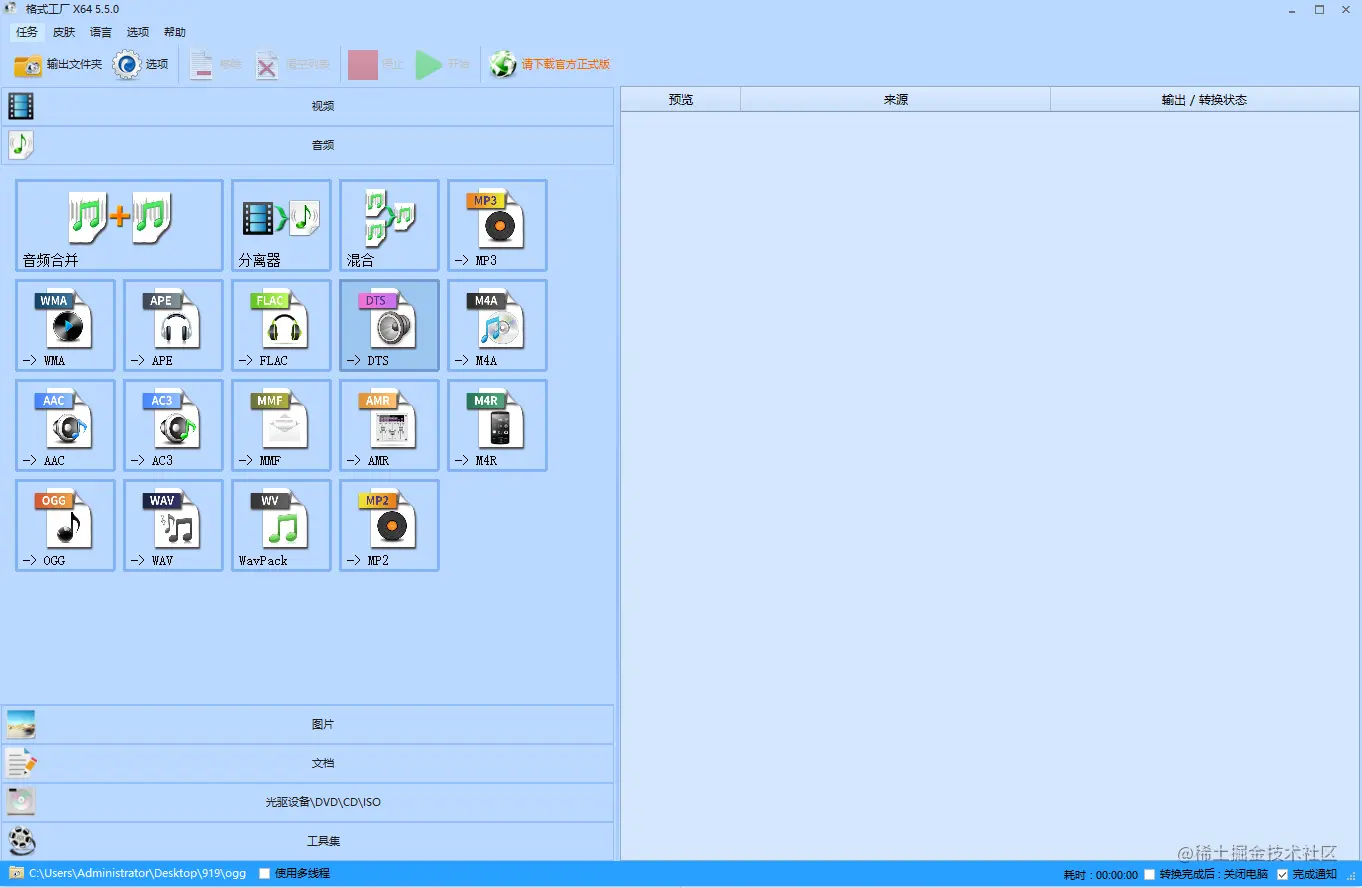Click the 输出 / 转换状态 column header
This screenshot has height=888, width=1362.
point(1205,99)
